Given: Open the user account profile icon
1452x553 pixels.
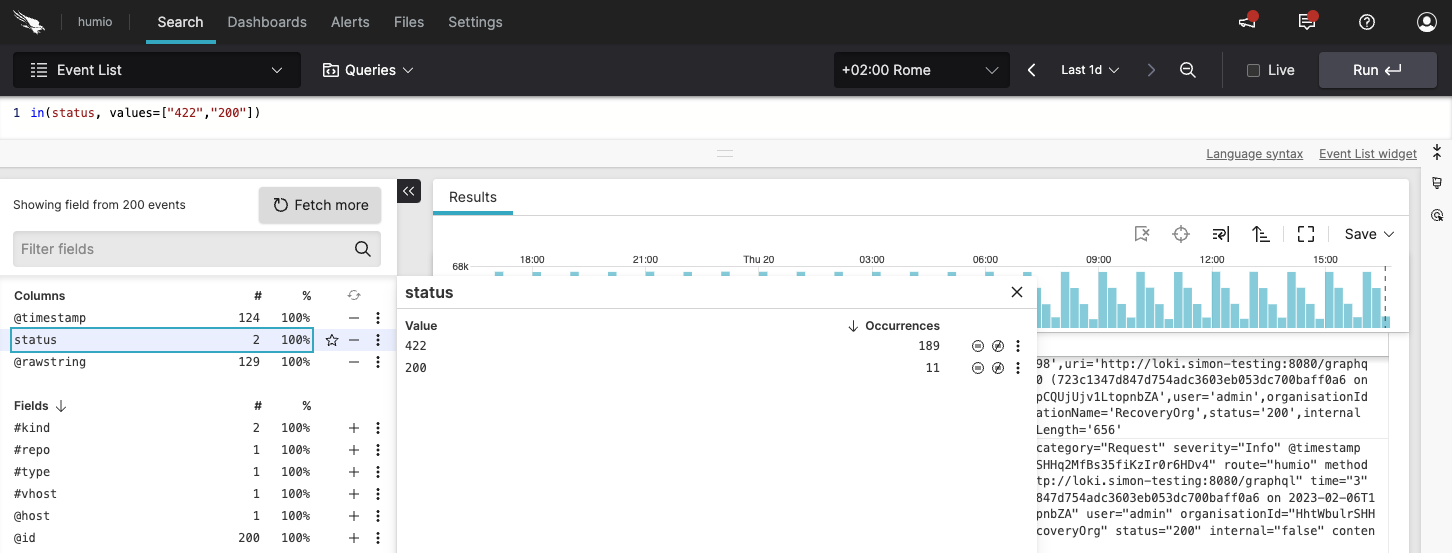Looking at the screenshot, I should 1426,22.
